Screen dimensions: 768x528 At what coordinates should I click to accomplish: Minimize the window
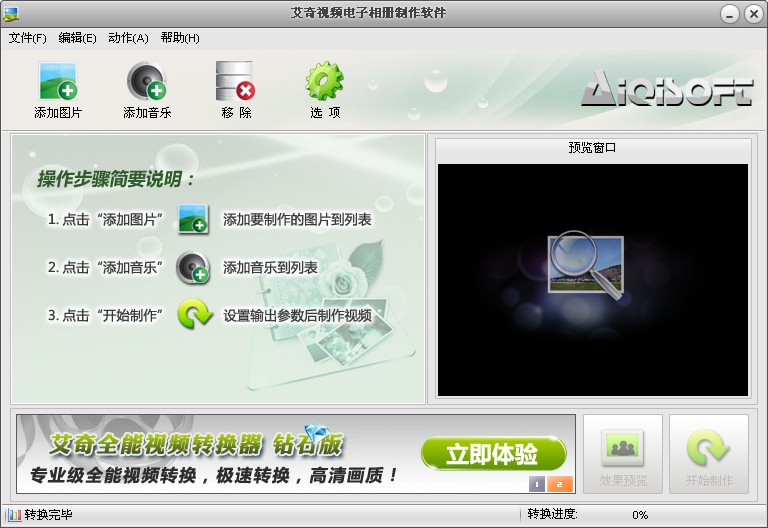(729, 14)
